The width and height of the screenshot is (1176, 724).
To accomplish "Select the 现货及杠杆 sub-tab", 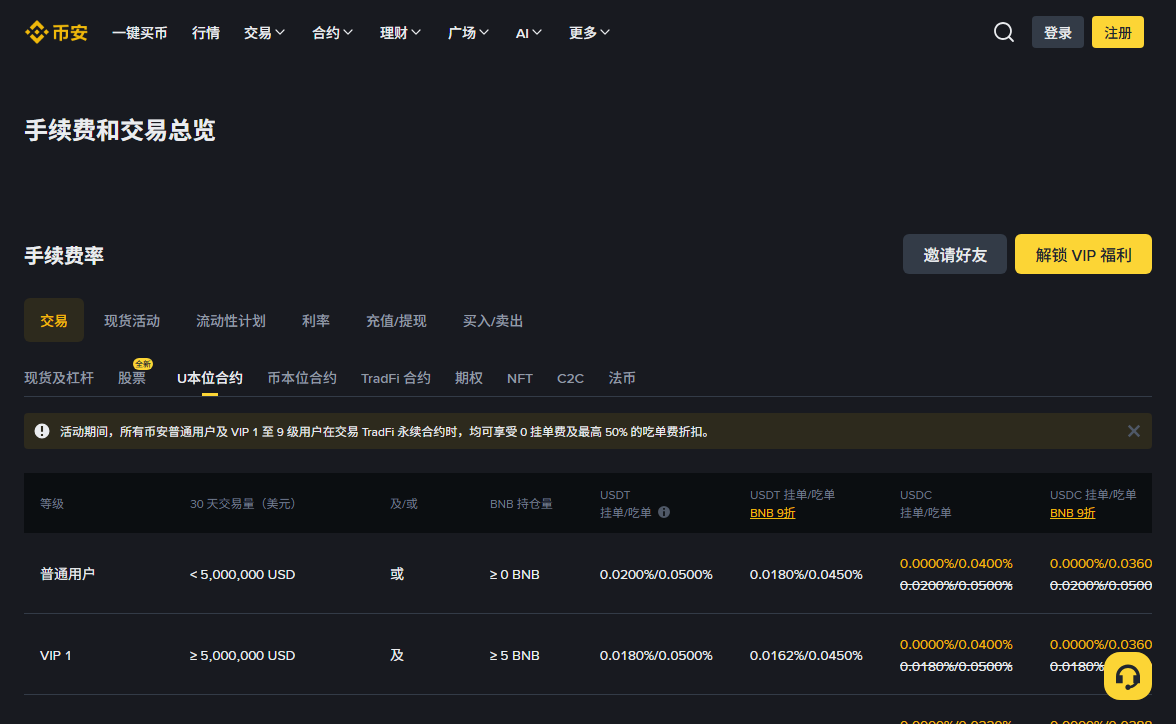I will 58,378.
